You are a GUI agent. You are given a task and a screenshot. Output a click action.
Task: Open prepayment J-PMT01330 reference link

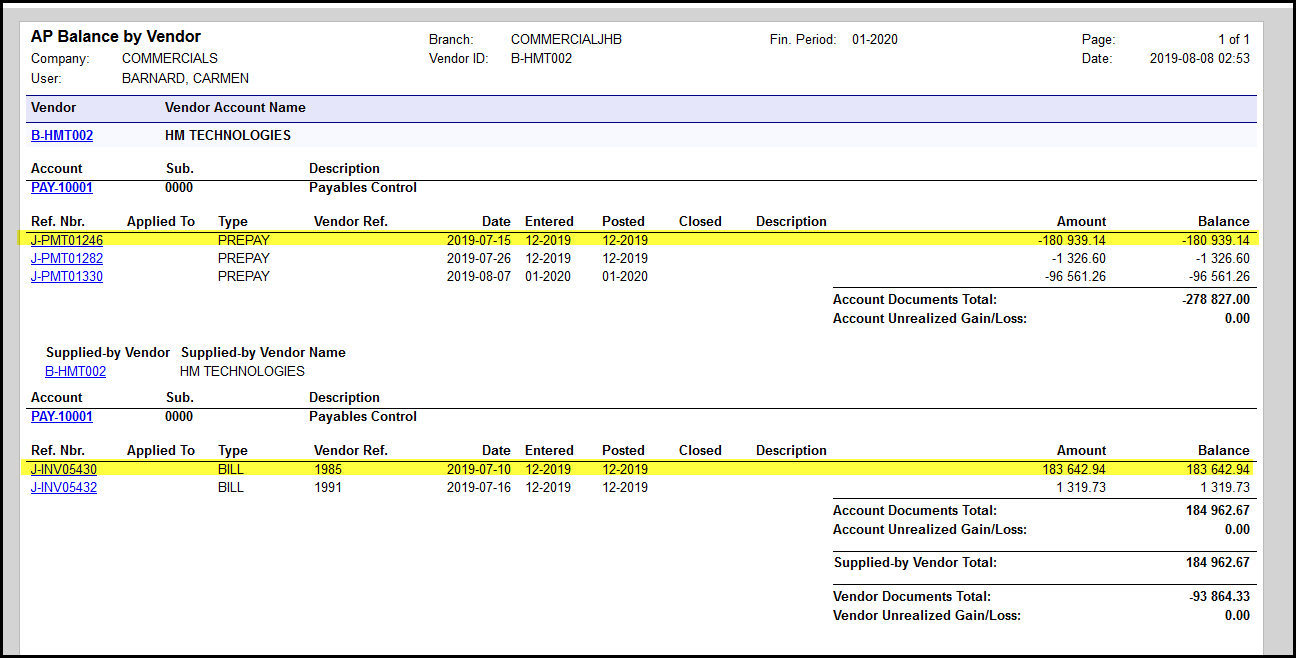pos(67,276)
